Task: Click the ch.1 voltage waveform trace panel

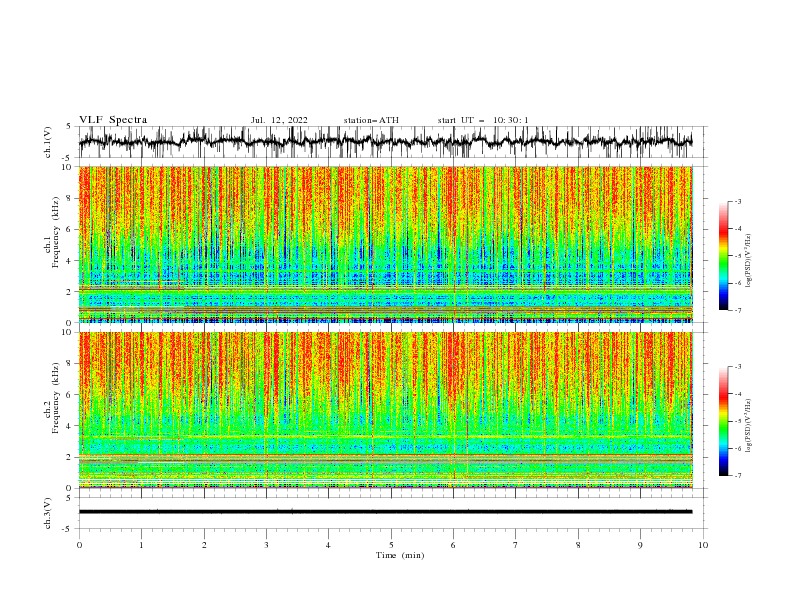Action: point(392,142)
